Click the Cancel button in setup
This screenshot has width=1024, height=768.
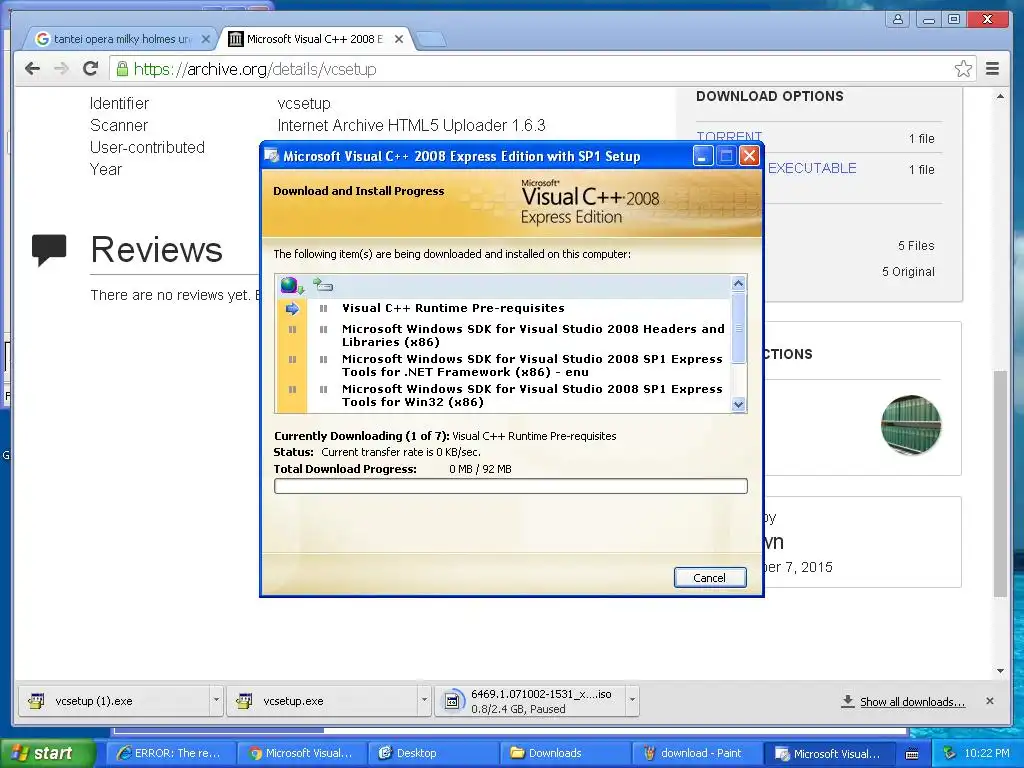pos(710,577)
